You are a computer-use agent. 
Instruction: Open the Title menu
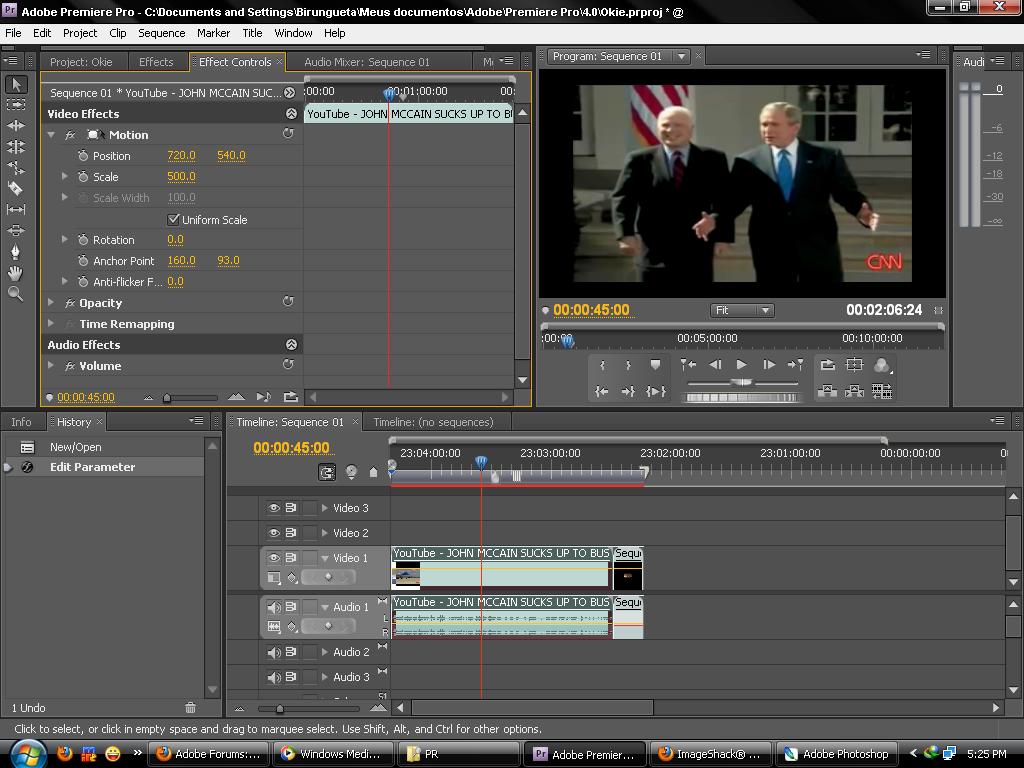[x=252, y=33]
